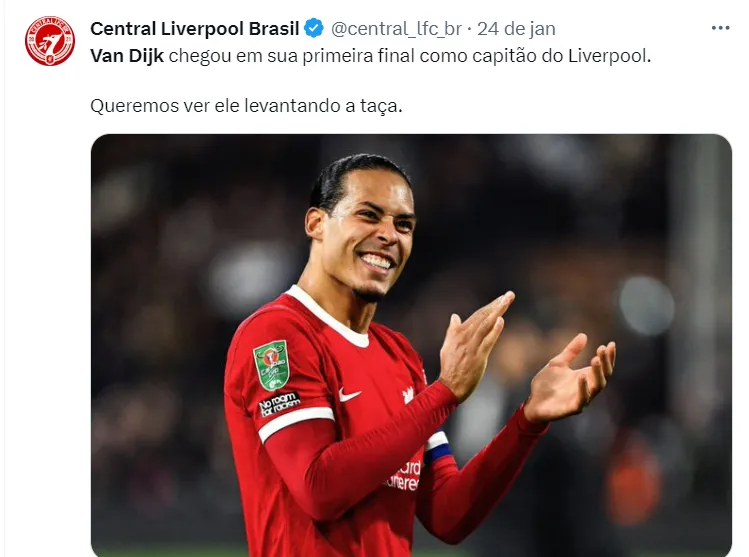Click the line Queremos ver ele levantando a taça
This screenshot has width=749, height=557.
246,106
